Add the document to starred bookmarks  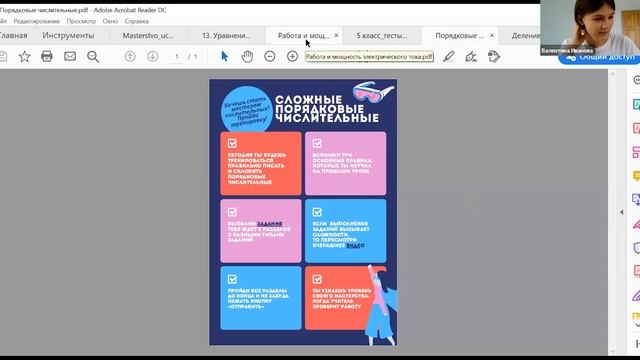pos(24,56)
